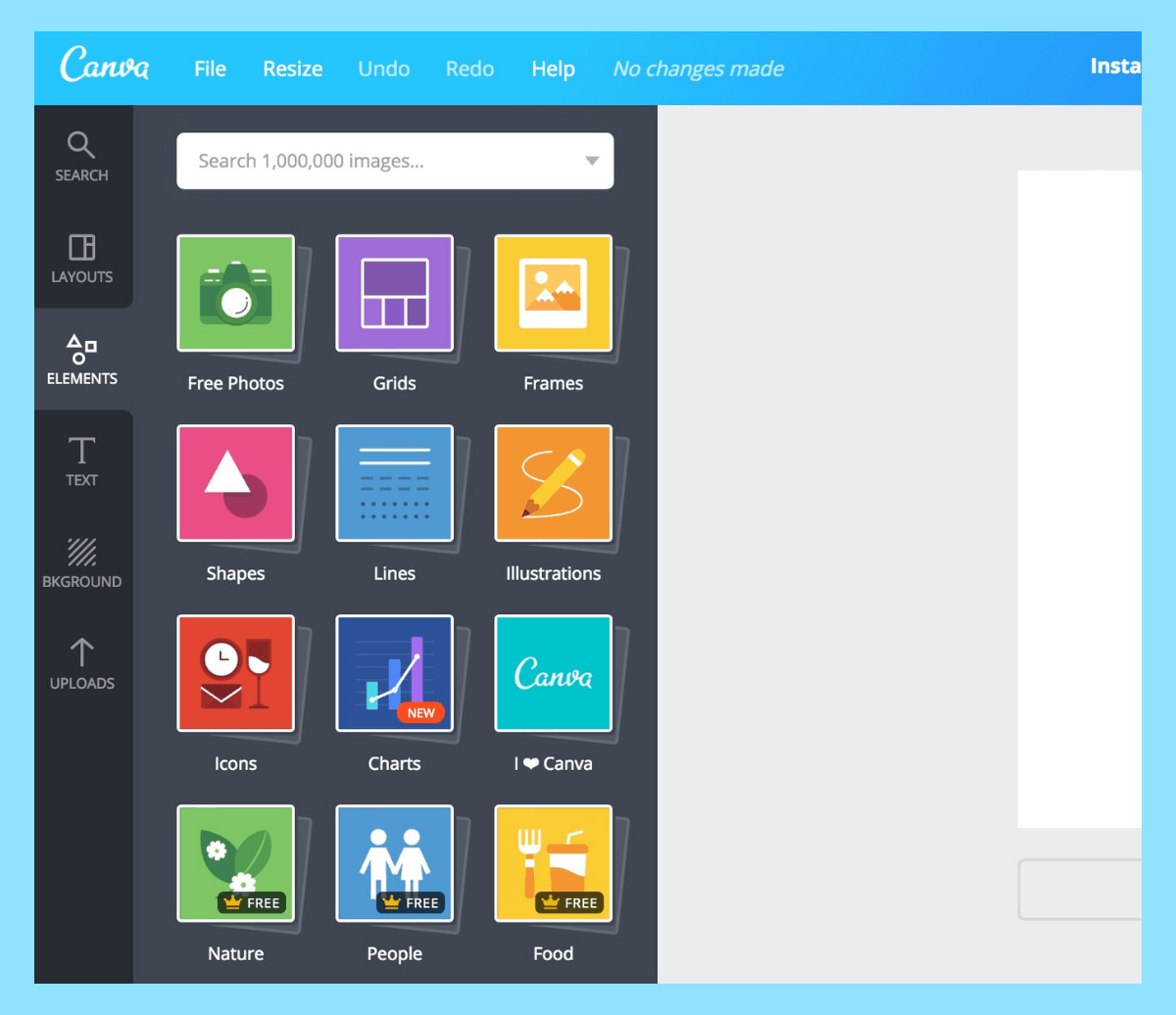
Task: Open the Frames element tile
Action: coord(553,293)
